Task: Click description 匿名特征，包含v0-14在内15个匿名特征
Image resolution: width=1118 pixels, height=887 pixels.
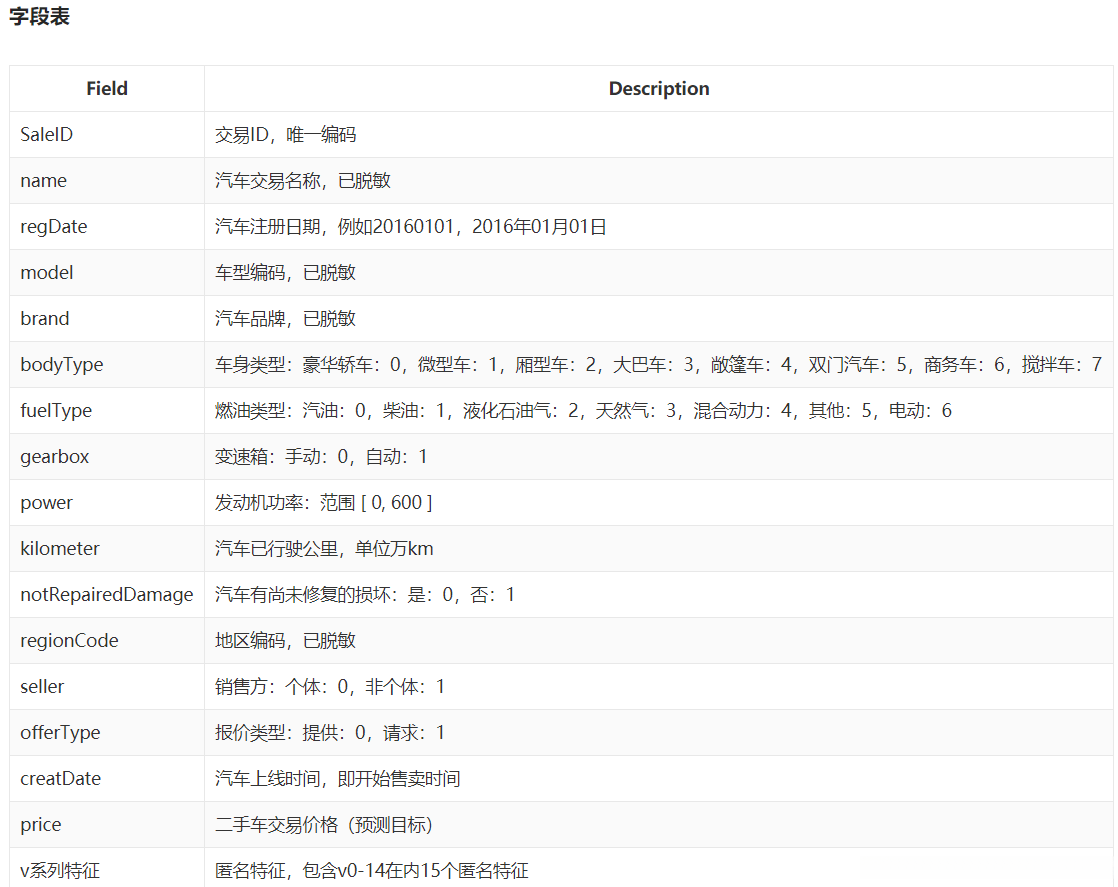Action: [372, 871]
